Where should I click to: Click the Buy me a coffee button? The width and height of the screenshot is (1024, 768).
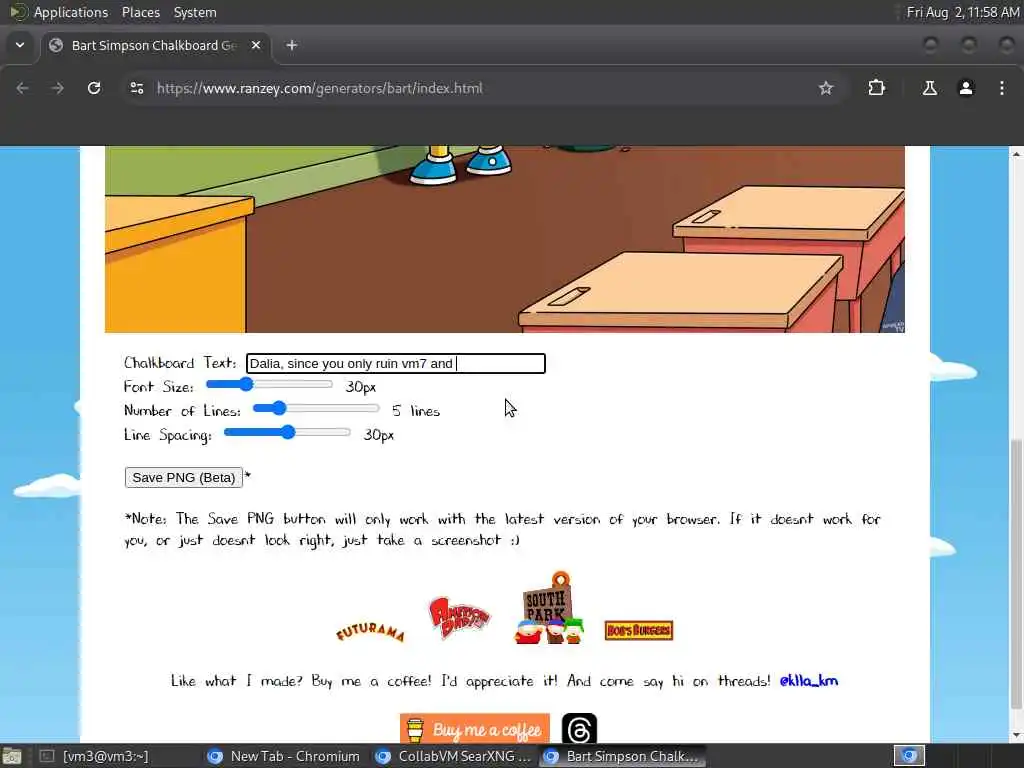(x=475, y=729)
